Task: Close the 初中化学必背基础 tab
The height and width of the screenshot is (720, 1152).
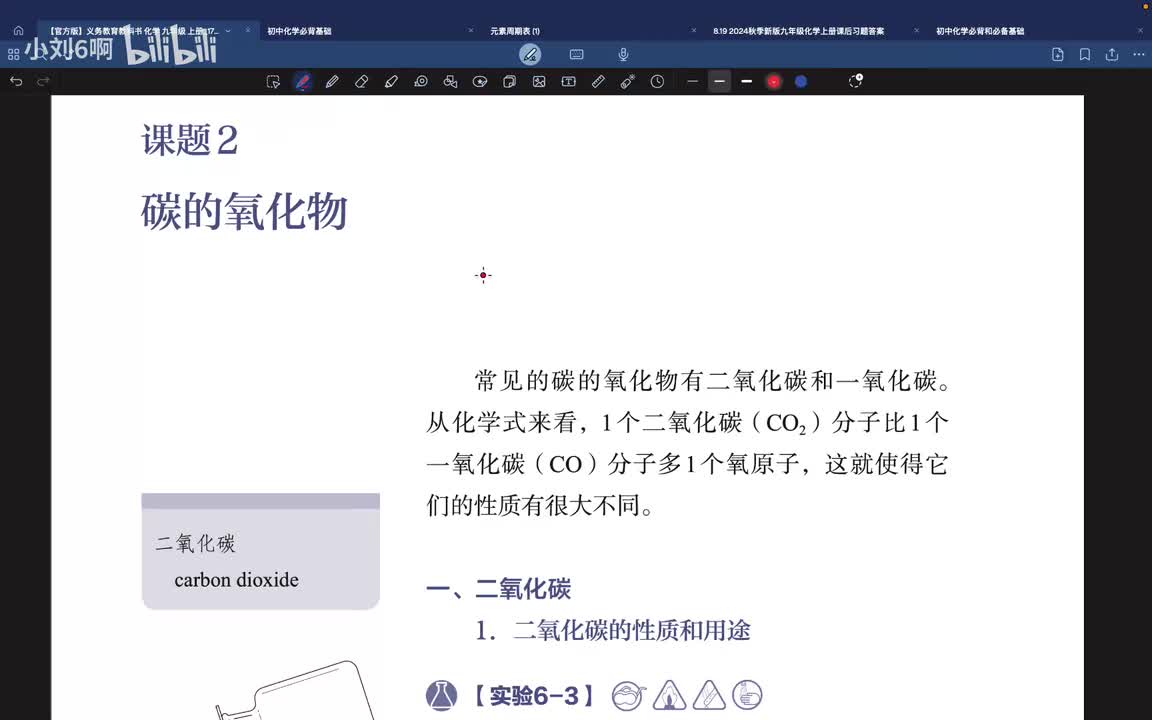Action: (471, 31)
